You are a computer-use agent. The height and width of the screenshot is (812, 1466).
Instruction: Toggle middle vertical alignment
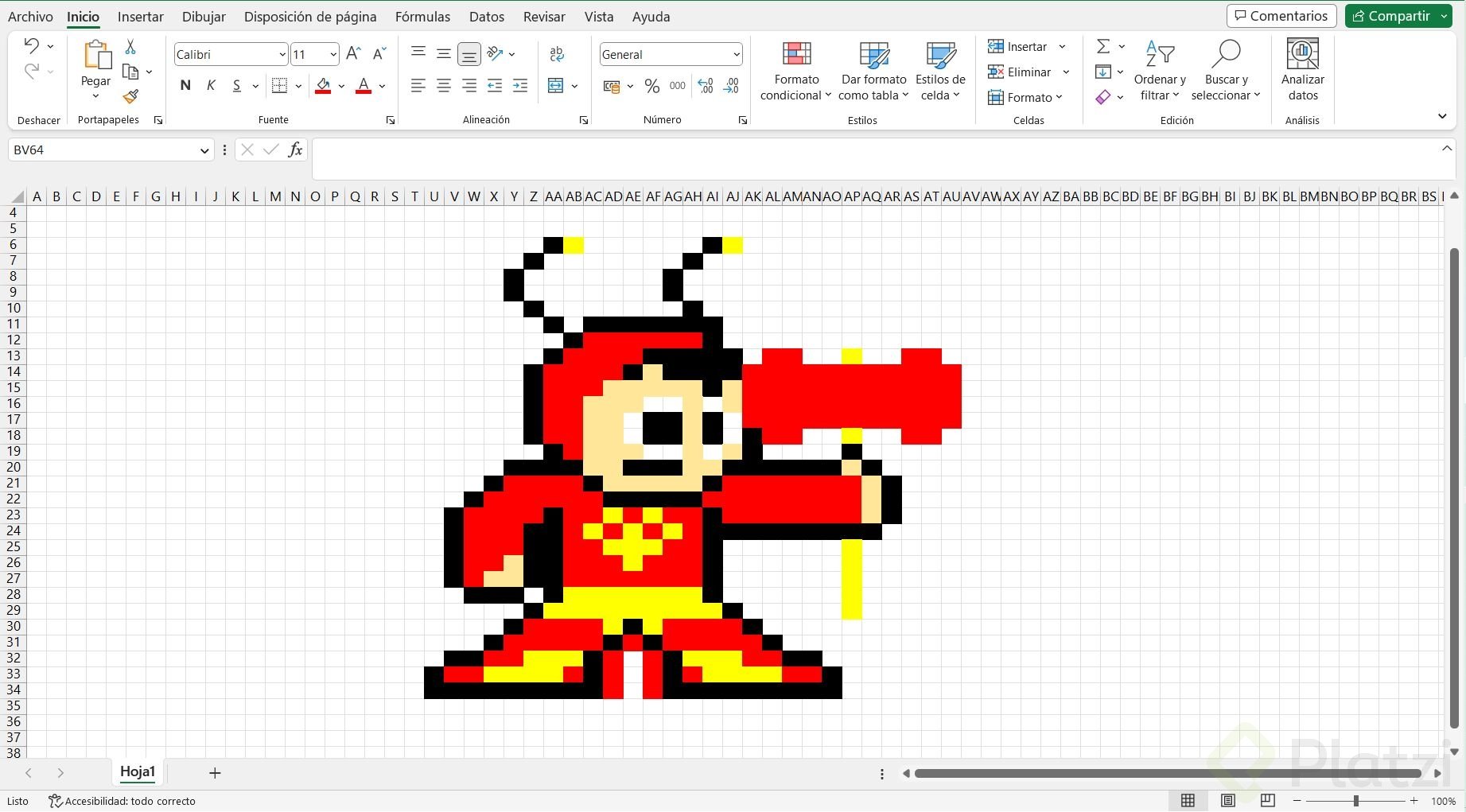(x=443, y=53)
